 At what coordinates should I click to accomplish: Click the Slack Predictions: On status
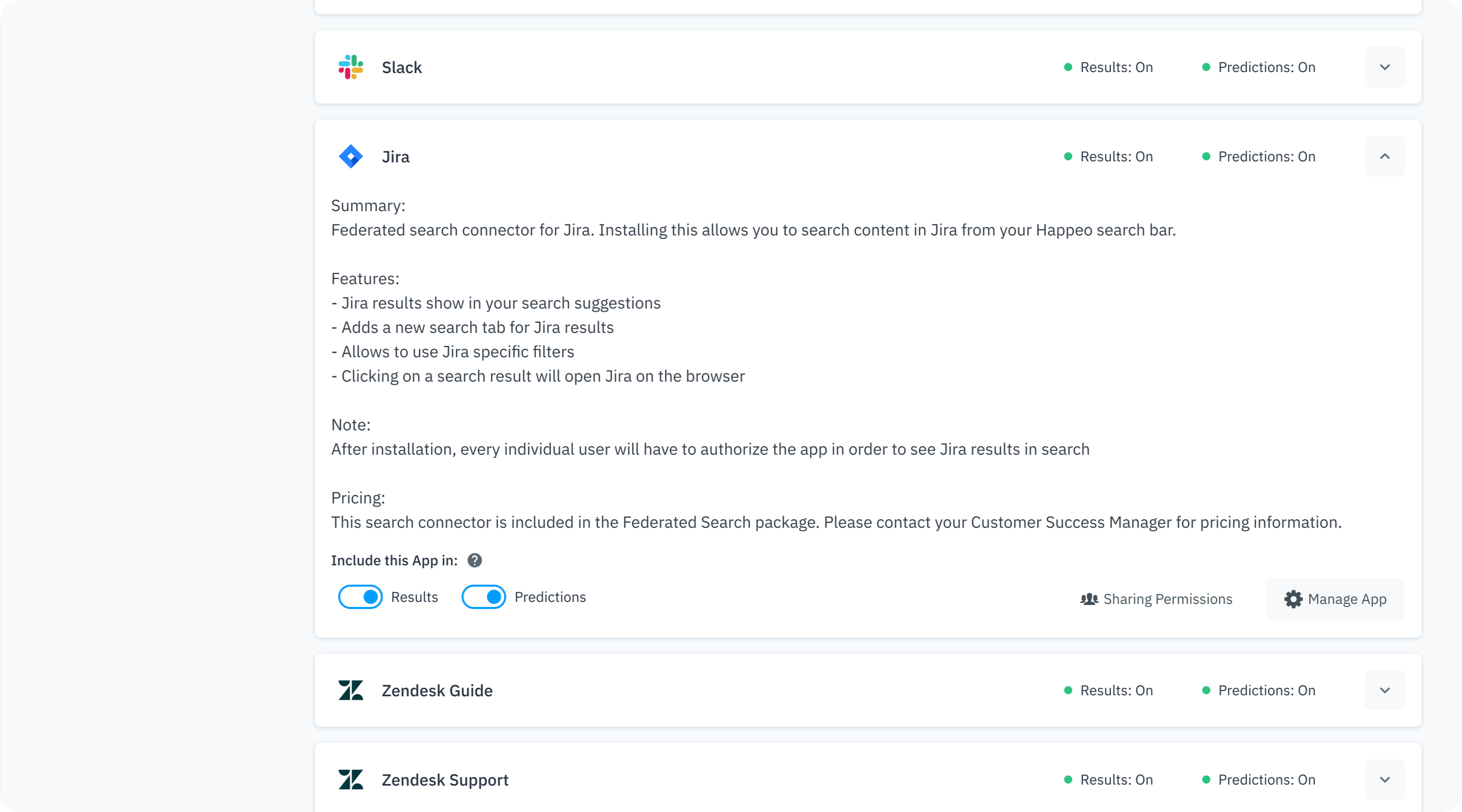coord(1259,67)
